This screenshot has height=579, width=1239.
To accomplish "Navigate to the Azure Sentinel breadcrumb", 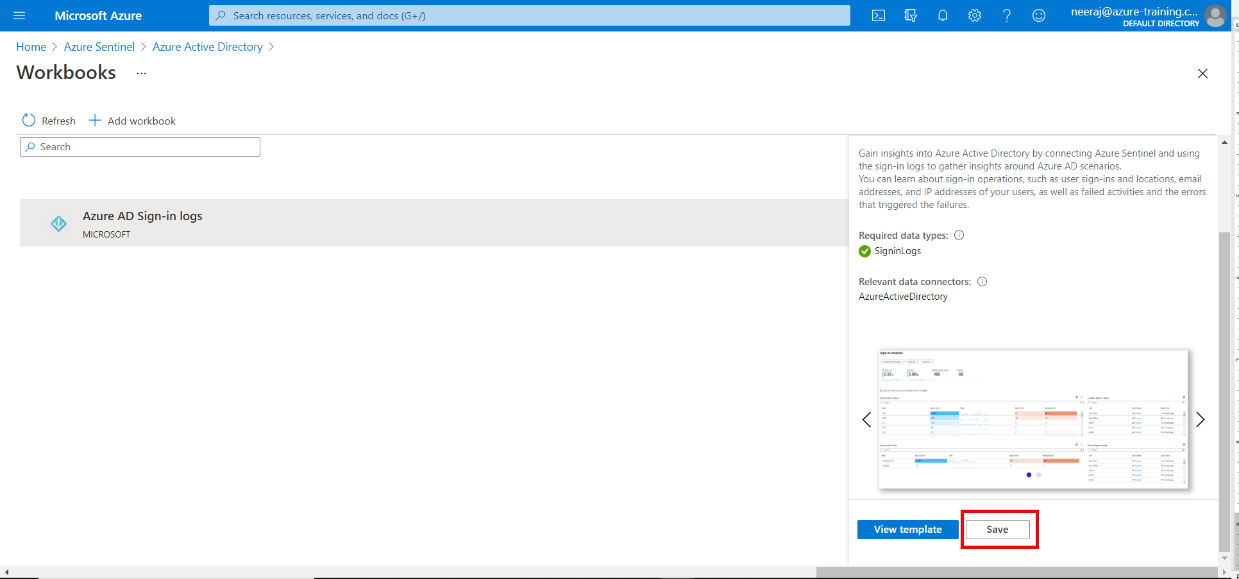I will point(99,47).
